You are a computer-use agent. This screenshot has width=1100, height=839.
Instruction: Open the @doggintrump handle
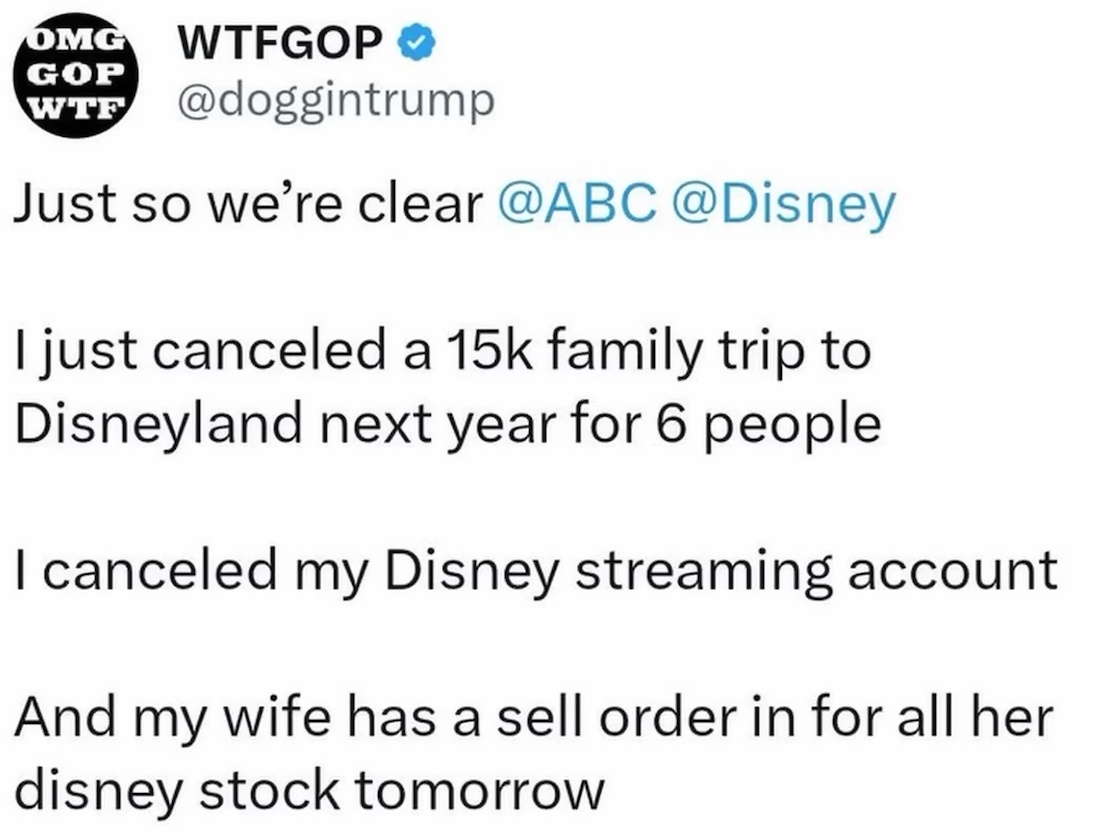coord(335,100)
